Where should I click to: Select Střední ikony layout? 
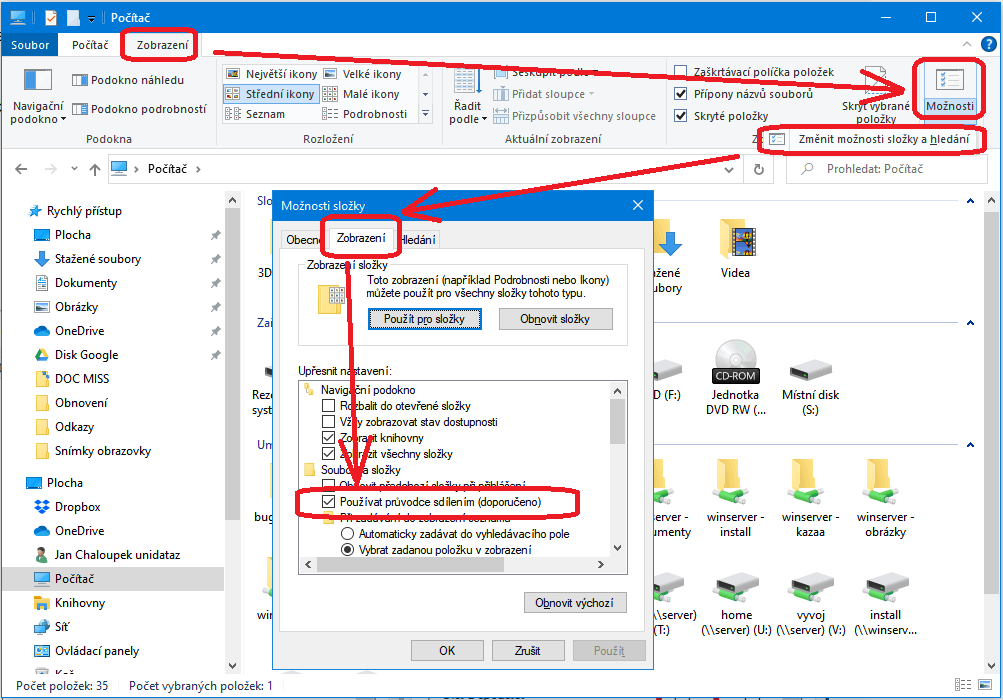pos(271,94)
